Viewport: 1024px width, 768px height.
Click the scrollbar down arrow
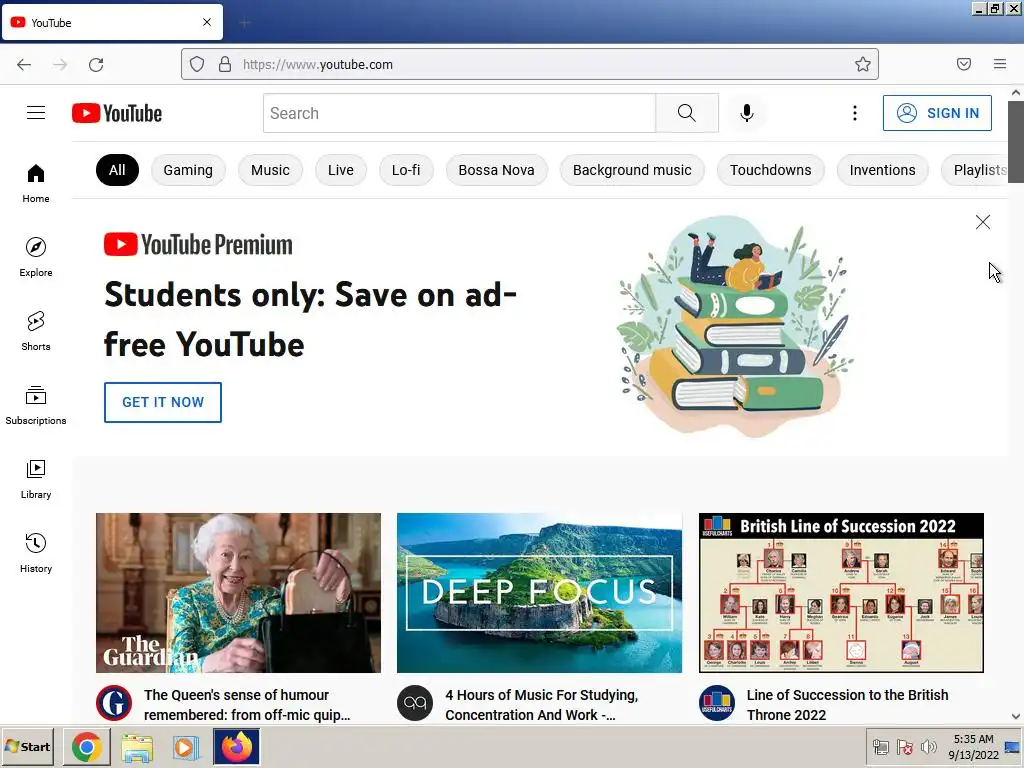click(x=1016, y=716)
